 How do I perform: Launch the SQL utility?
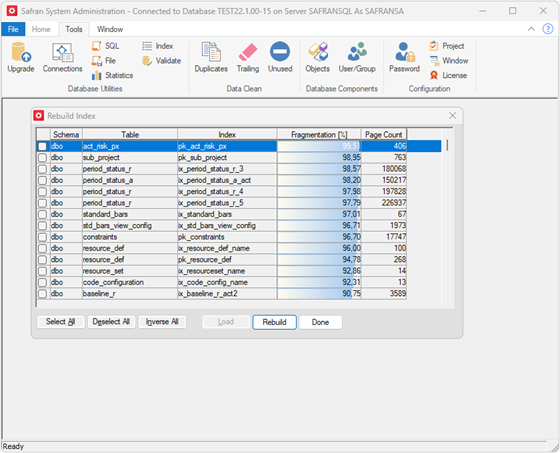(106, 46)
